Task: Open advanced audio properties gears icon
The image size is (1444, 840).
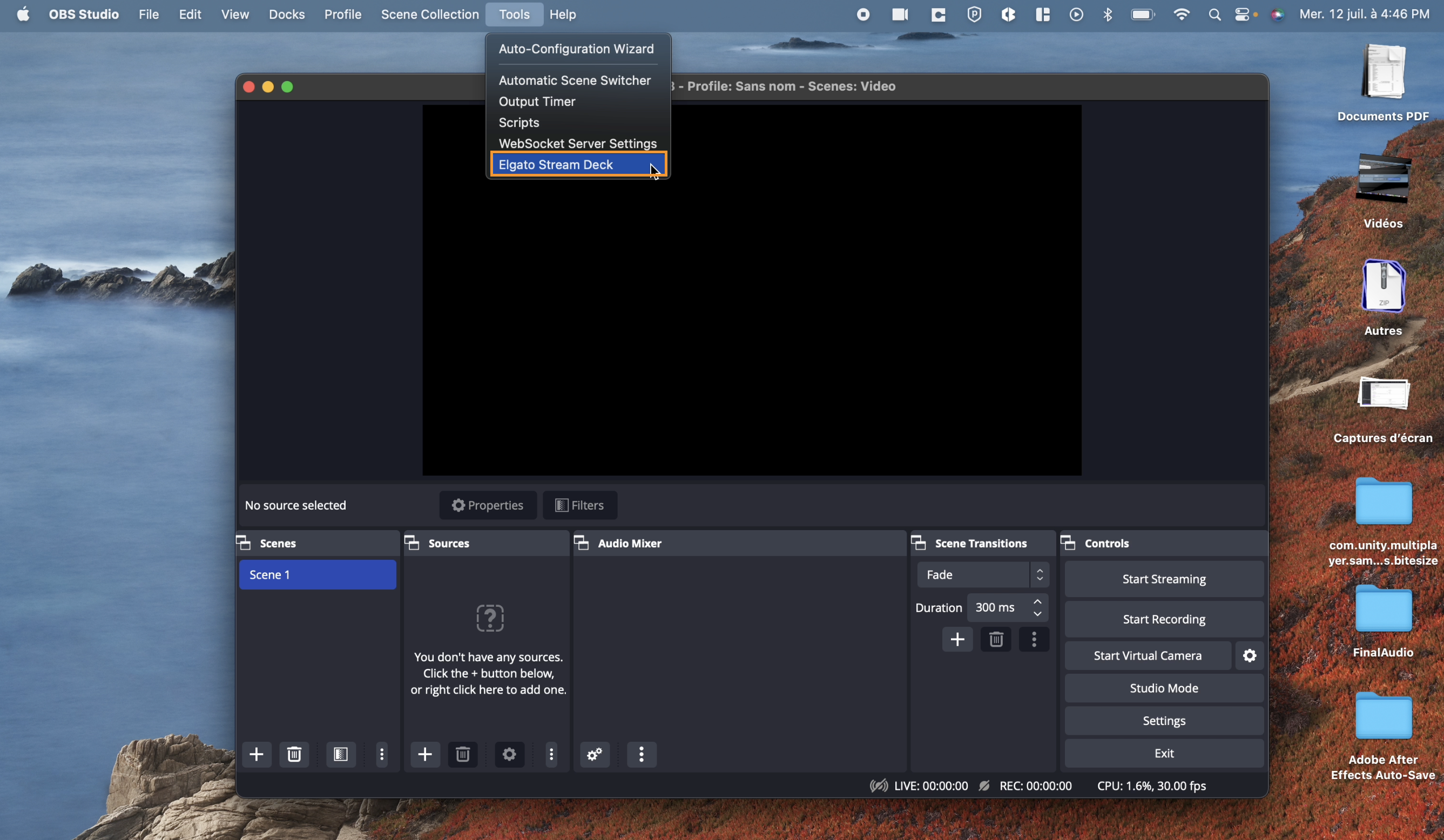Action: pos(594,754)
